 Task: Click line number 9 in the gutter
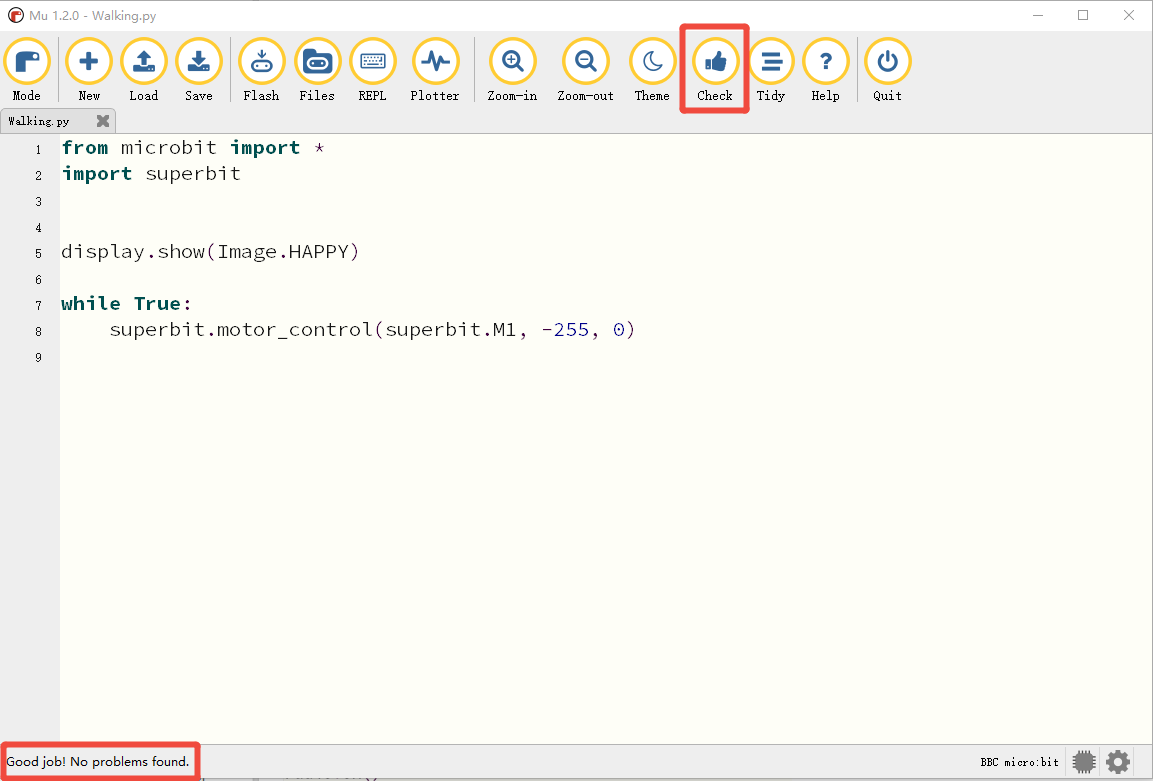[x=38, y=357]
